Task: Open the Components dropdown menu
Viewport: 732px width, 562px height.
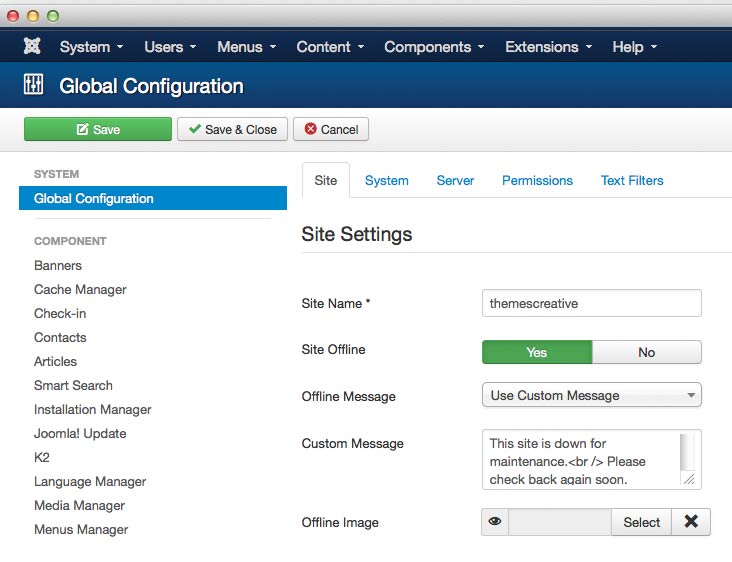Action: tap(434, 47)
